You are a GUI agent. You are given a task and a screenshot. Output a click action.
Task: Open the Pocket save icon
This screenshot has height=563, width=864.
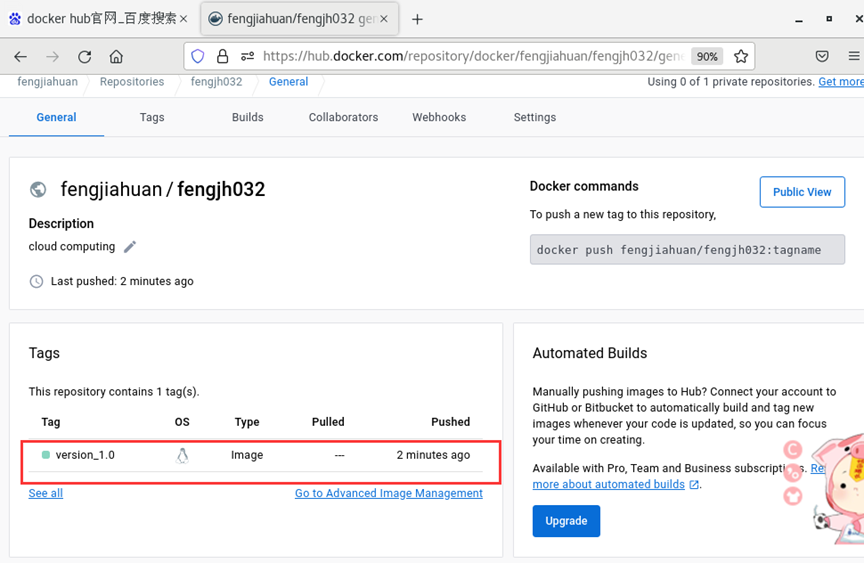[822, 56]
